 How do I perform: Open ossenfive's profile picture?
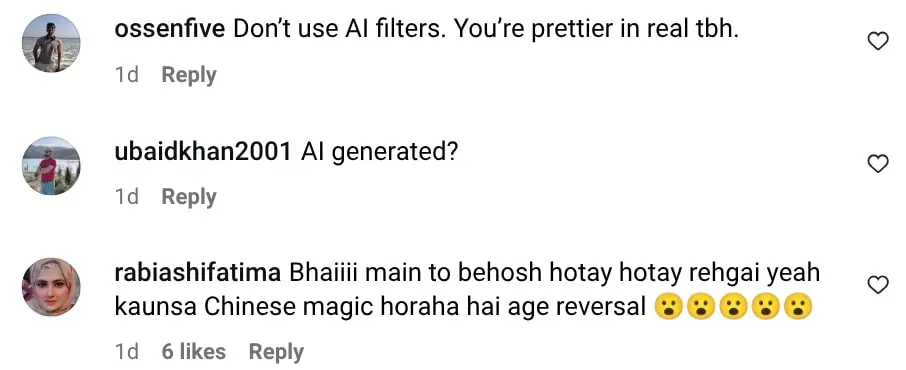pos(51,43)
